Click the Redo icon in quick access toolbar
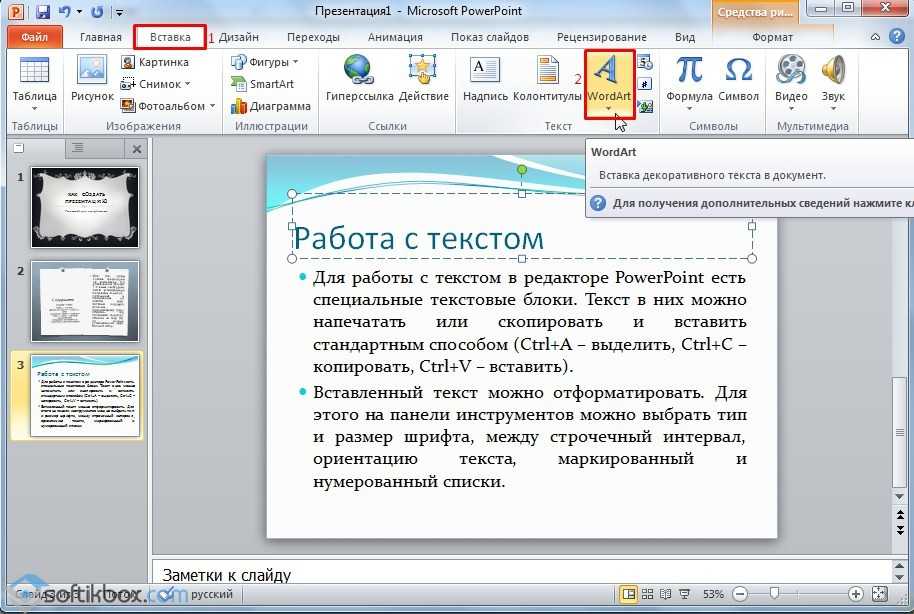The image size is (914, 614). (x=97, y=11)
